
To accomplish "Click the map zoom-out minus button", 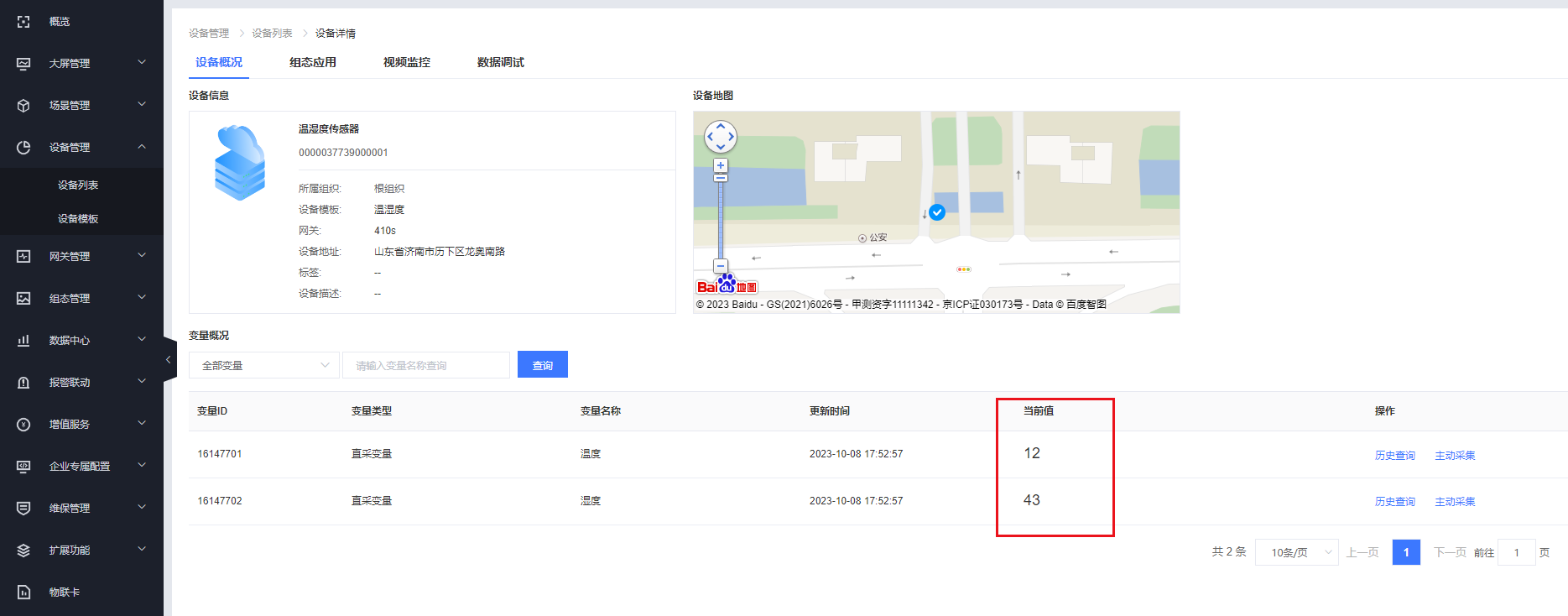I will [721, 266].
